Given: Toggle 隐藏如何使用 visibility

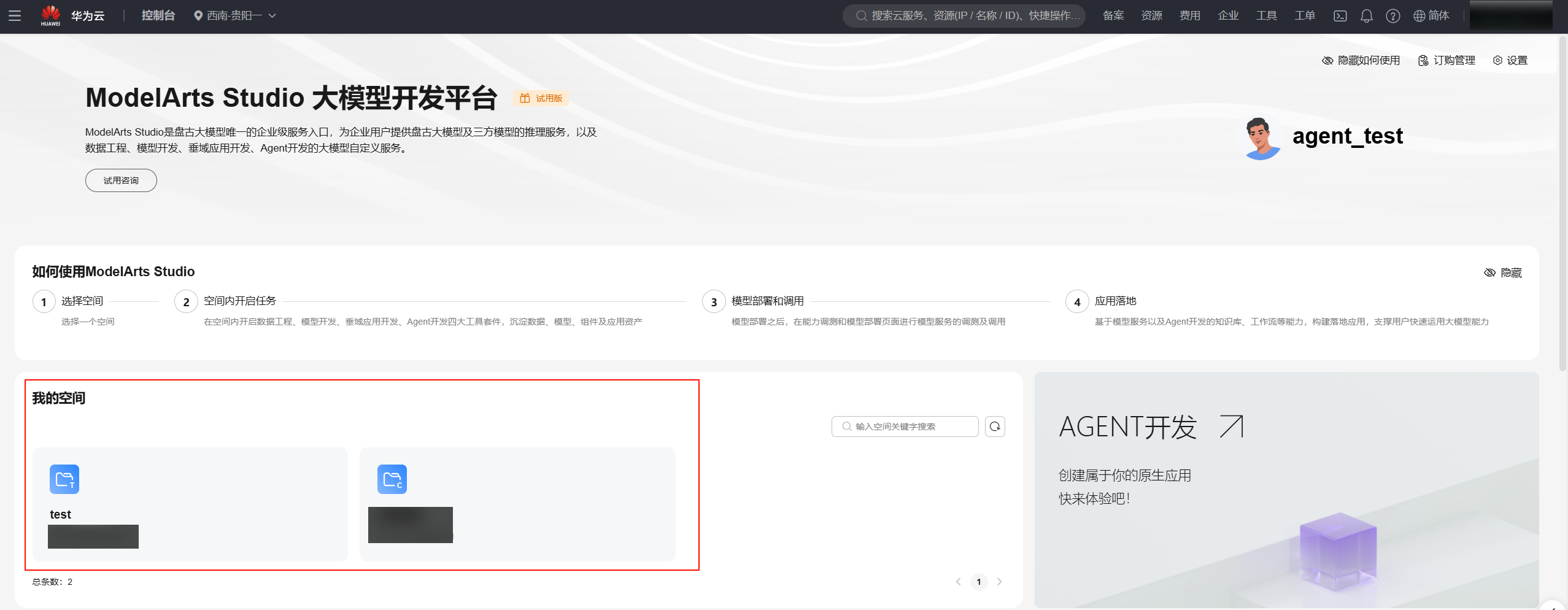Looking at the screenshot, I should 1361,60.
